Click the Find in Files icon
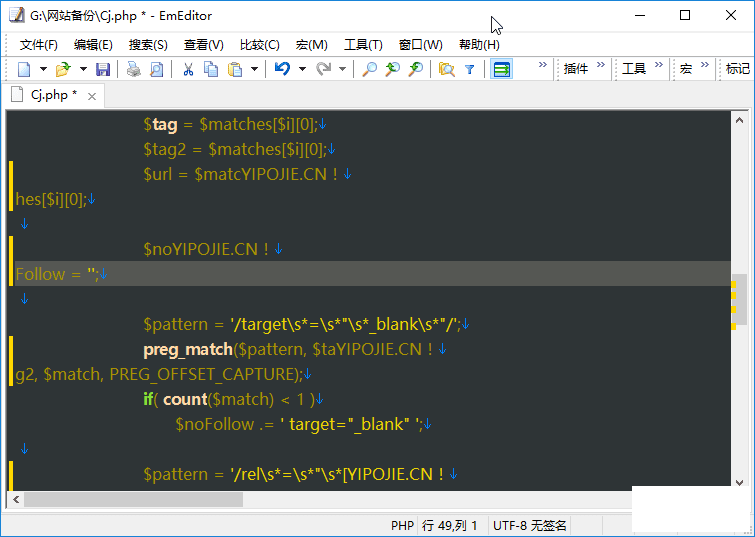Screen dimensions: 755x537 [x=447, y=69]
